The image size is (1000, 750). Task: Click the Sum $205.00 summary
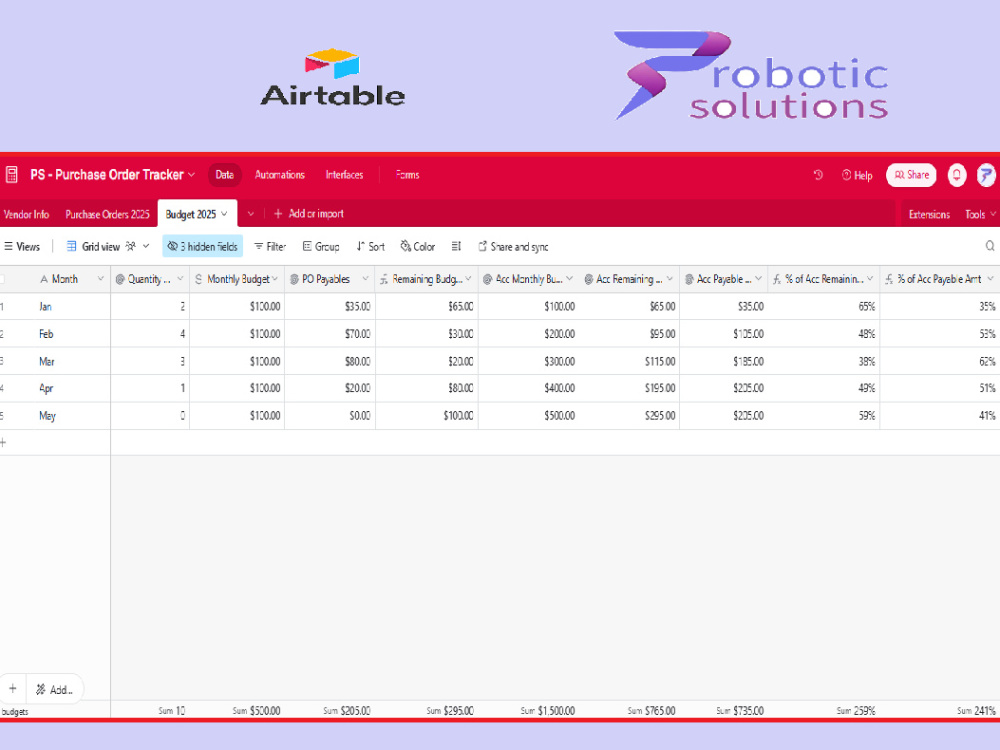tap(346, 710)
